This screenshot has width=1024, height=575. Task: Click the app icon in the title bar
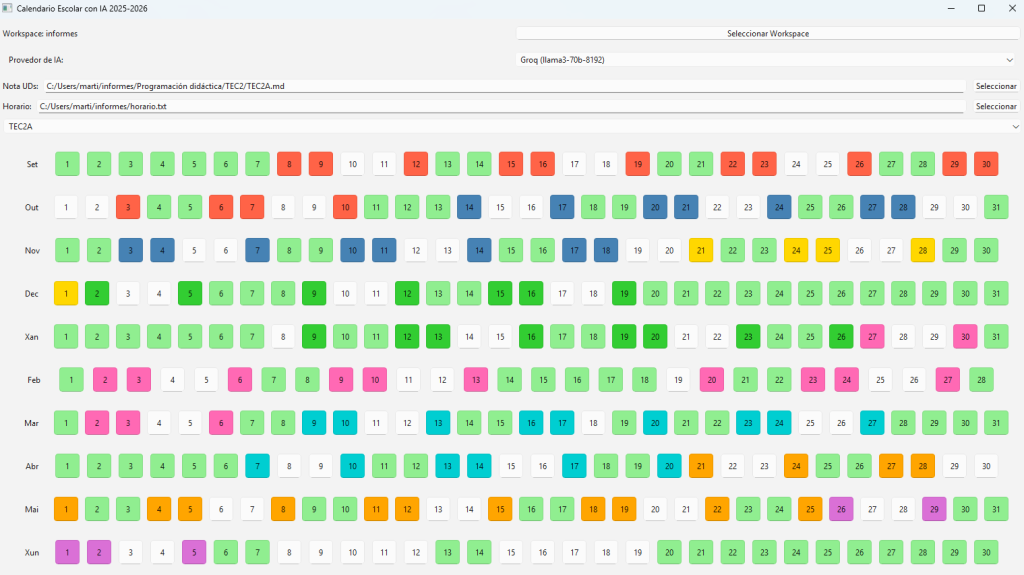[x=8, y=8]
